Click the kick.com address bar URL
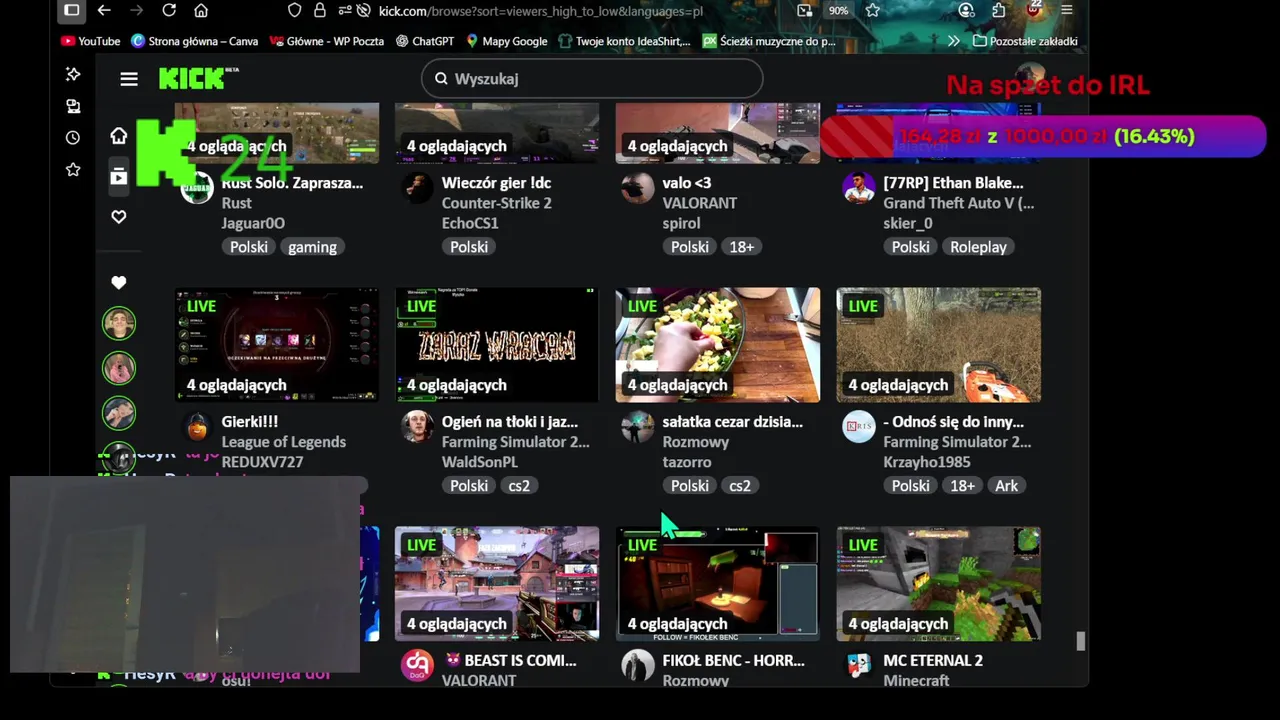Image resolution: width=1280 pixels, height=720 pixels. (540, 10)
